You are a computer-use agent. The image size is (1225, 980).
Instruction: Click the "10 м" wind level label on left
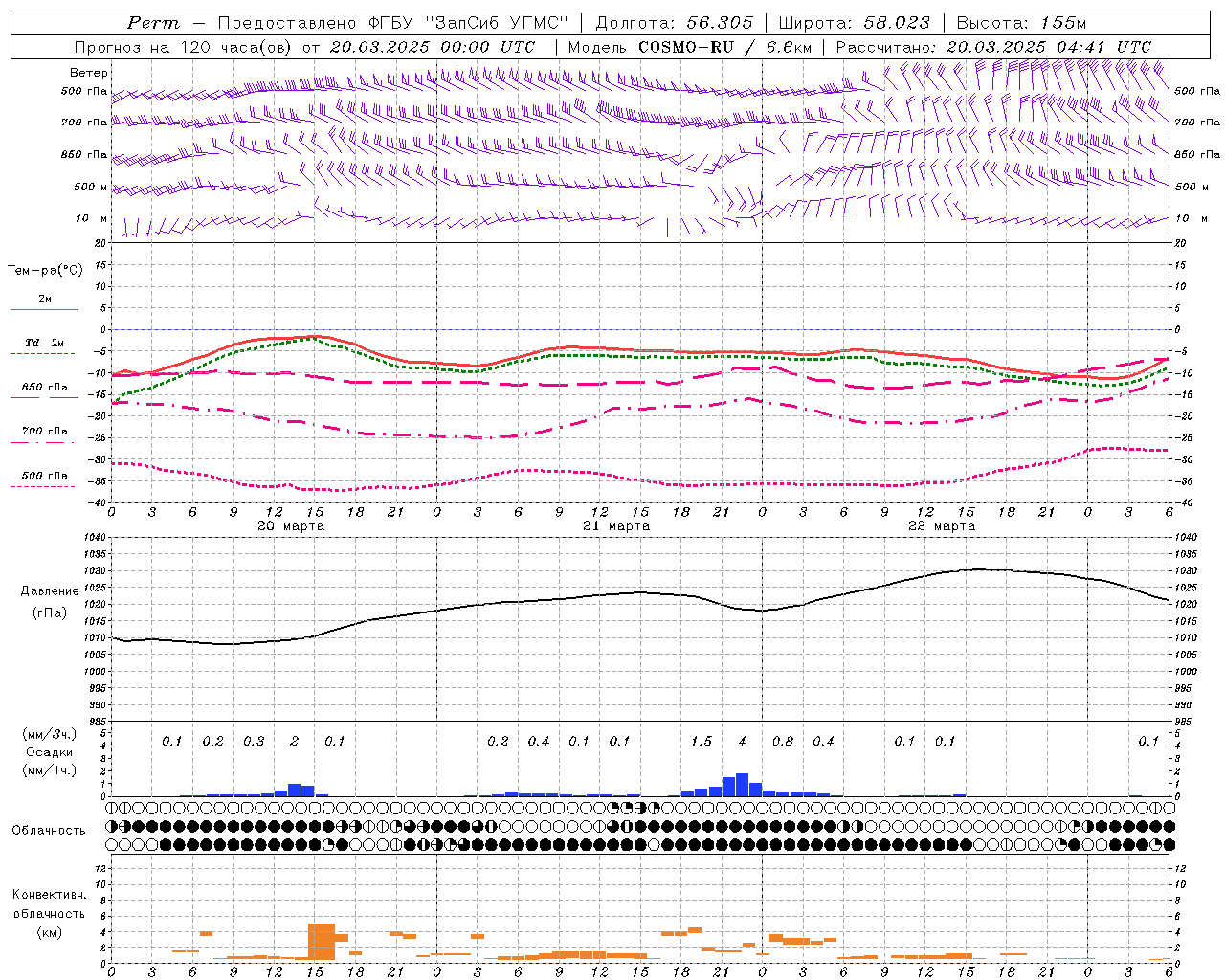[92, 218]
